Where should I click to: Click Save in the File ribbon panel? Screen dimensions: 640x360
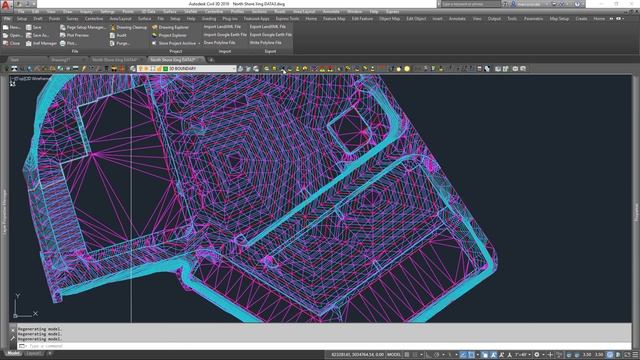pos(33,27)
